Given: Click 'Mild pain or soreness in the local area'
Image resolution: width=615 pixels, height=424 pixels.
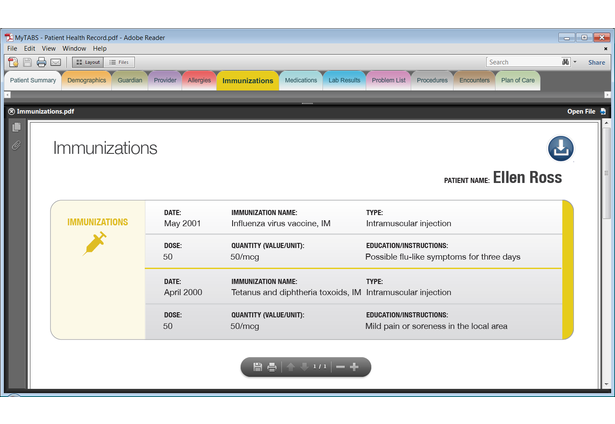Looking at the screenshot, I should [436, 326].
